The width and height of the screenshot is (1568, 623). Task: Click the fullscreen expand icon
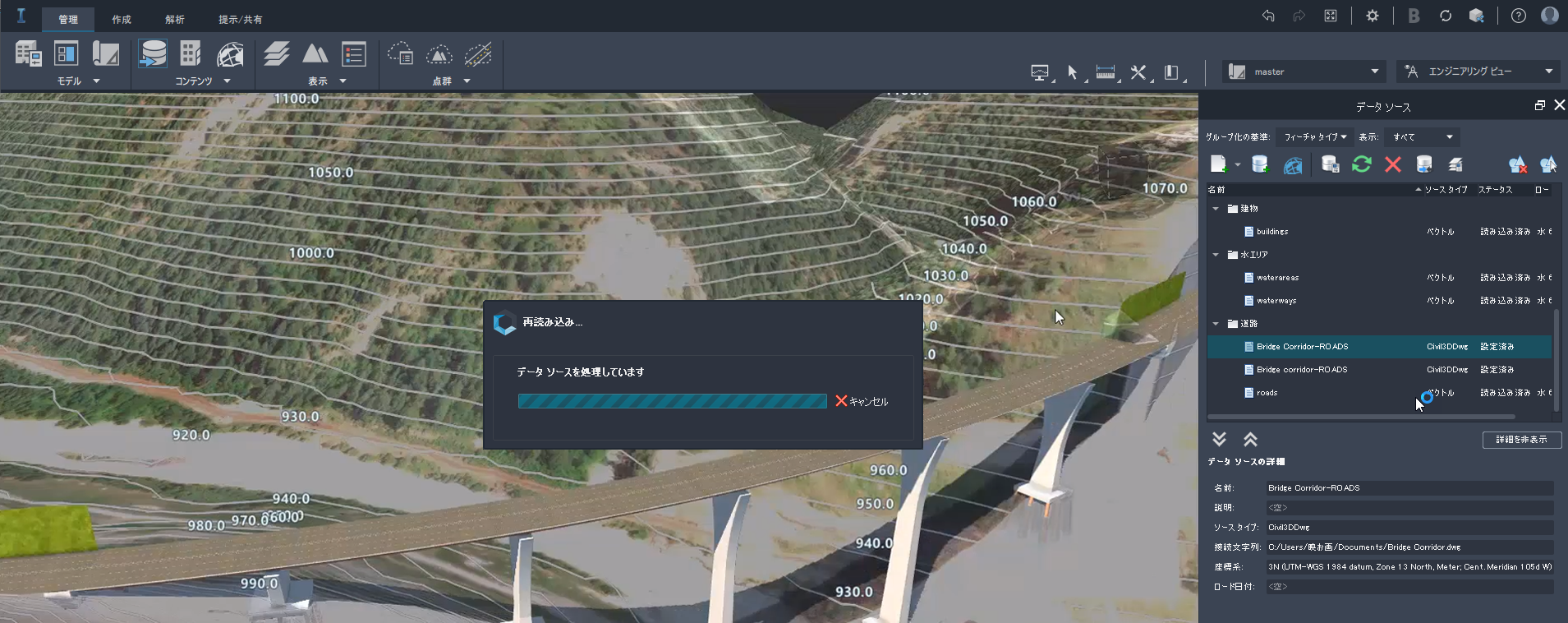1331,16
